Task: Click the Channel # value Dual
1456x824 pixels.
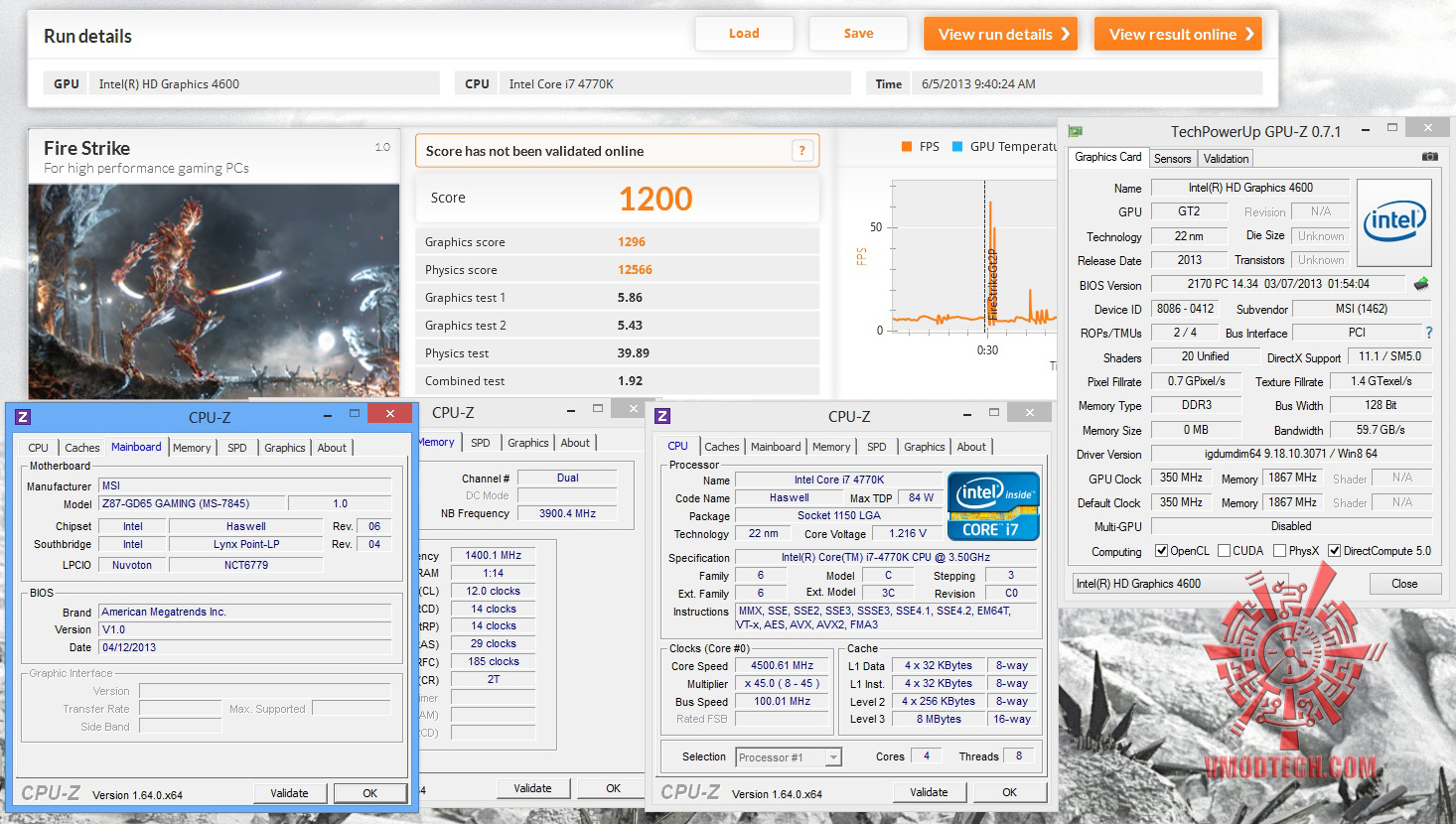Action: point(567,479)
